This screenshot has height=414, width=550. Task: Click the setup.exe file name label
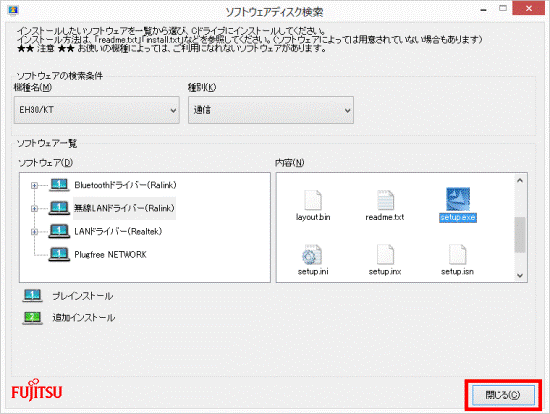(458, 218)
